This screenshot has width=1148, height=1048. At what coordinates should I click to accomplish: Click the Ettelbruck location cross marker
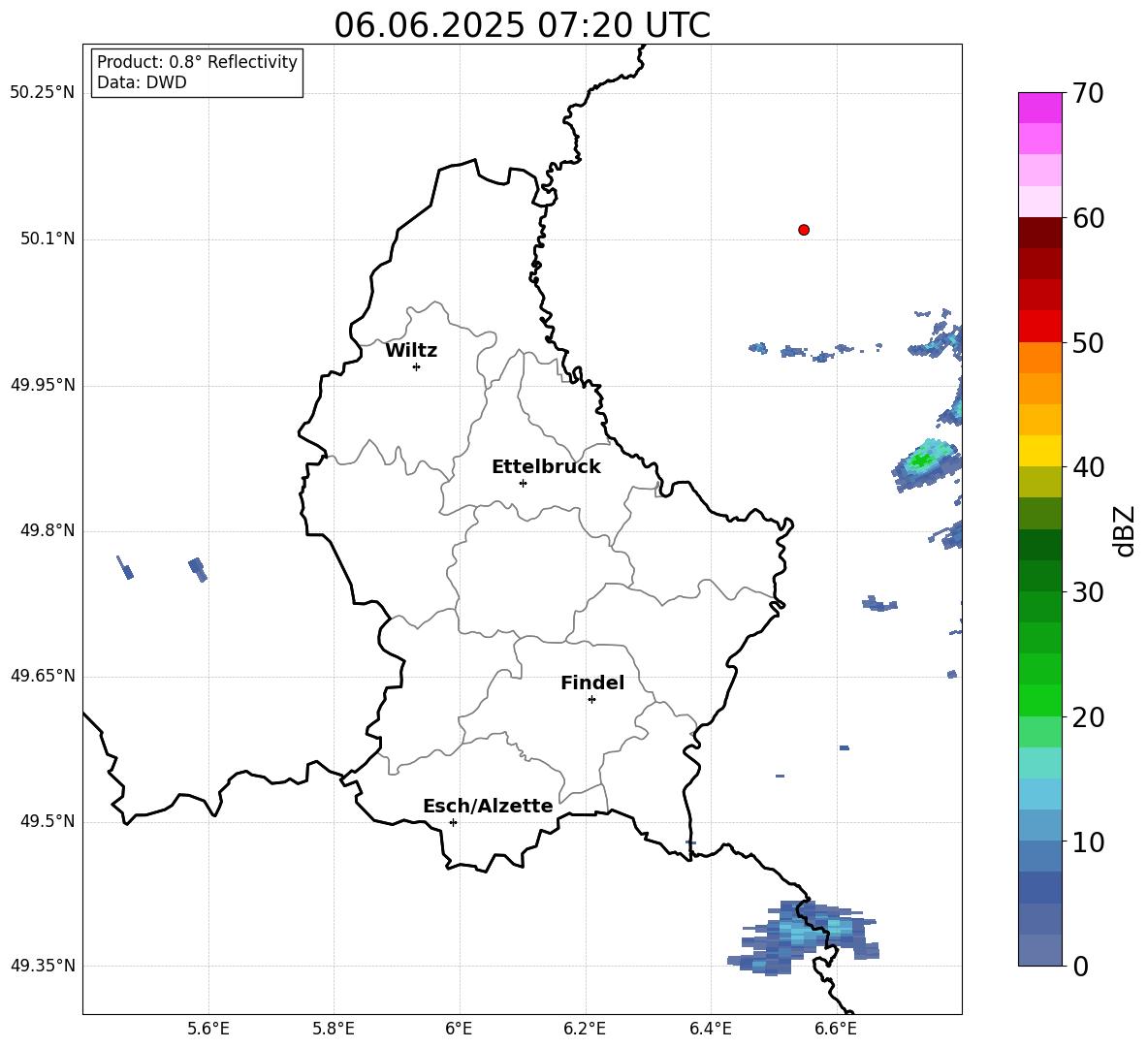[x=523, y=483]
